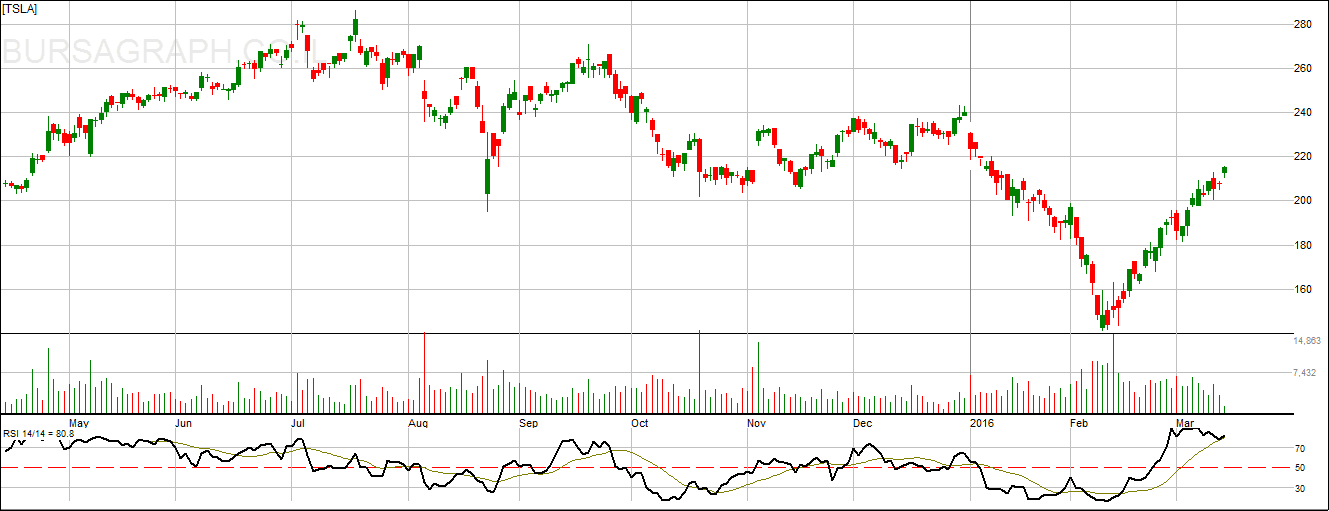Click the last green candlestick near 214
Screen dimensions: 1329x511
tap(1225, 171)
